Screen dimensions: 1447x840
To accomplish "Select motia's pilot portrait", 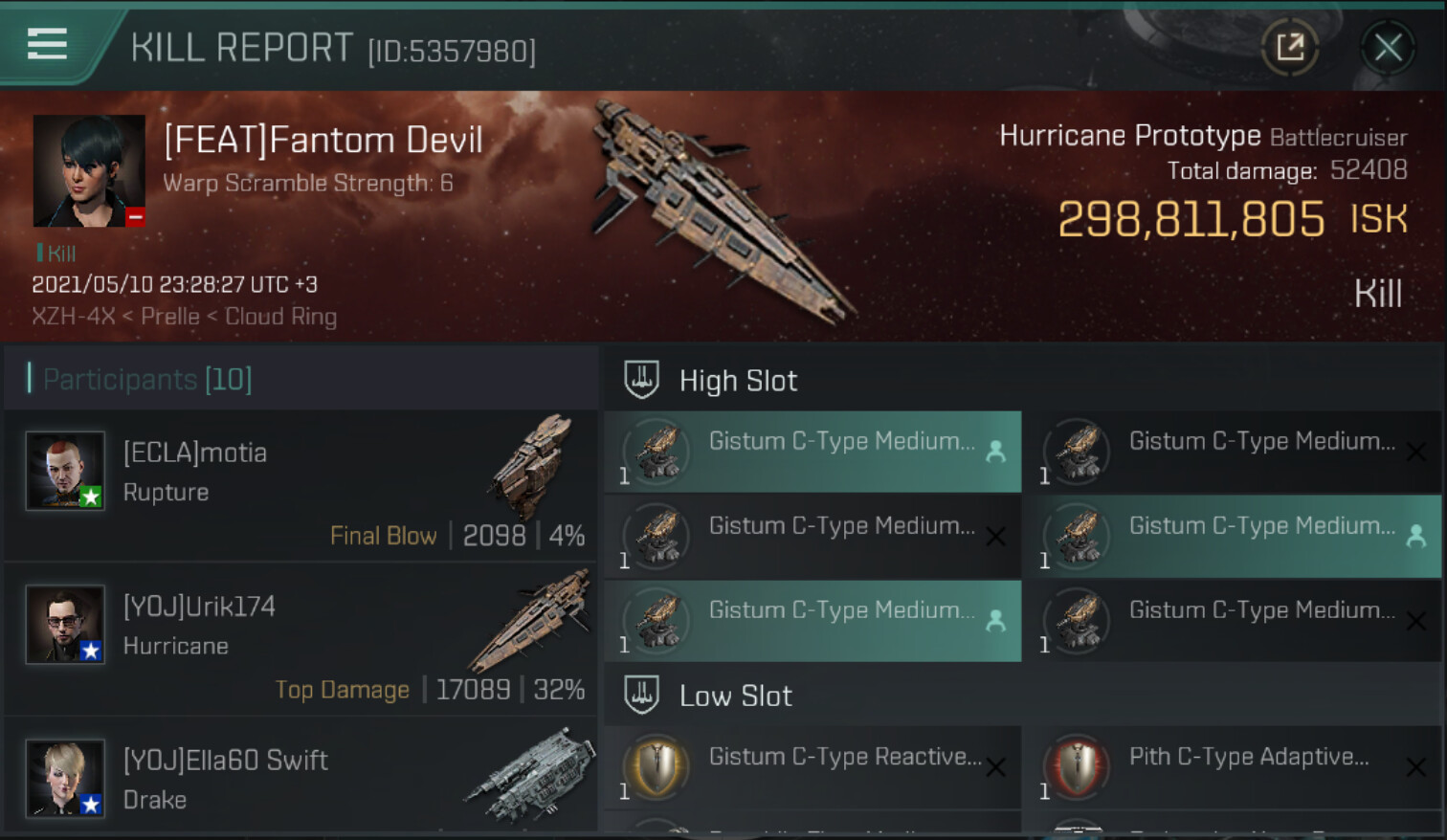I will [x=65, y=470].
